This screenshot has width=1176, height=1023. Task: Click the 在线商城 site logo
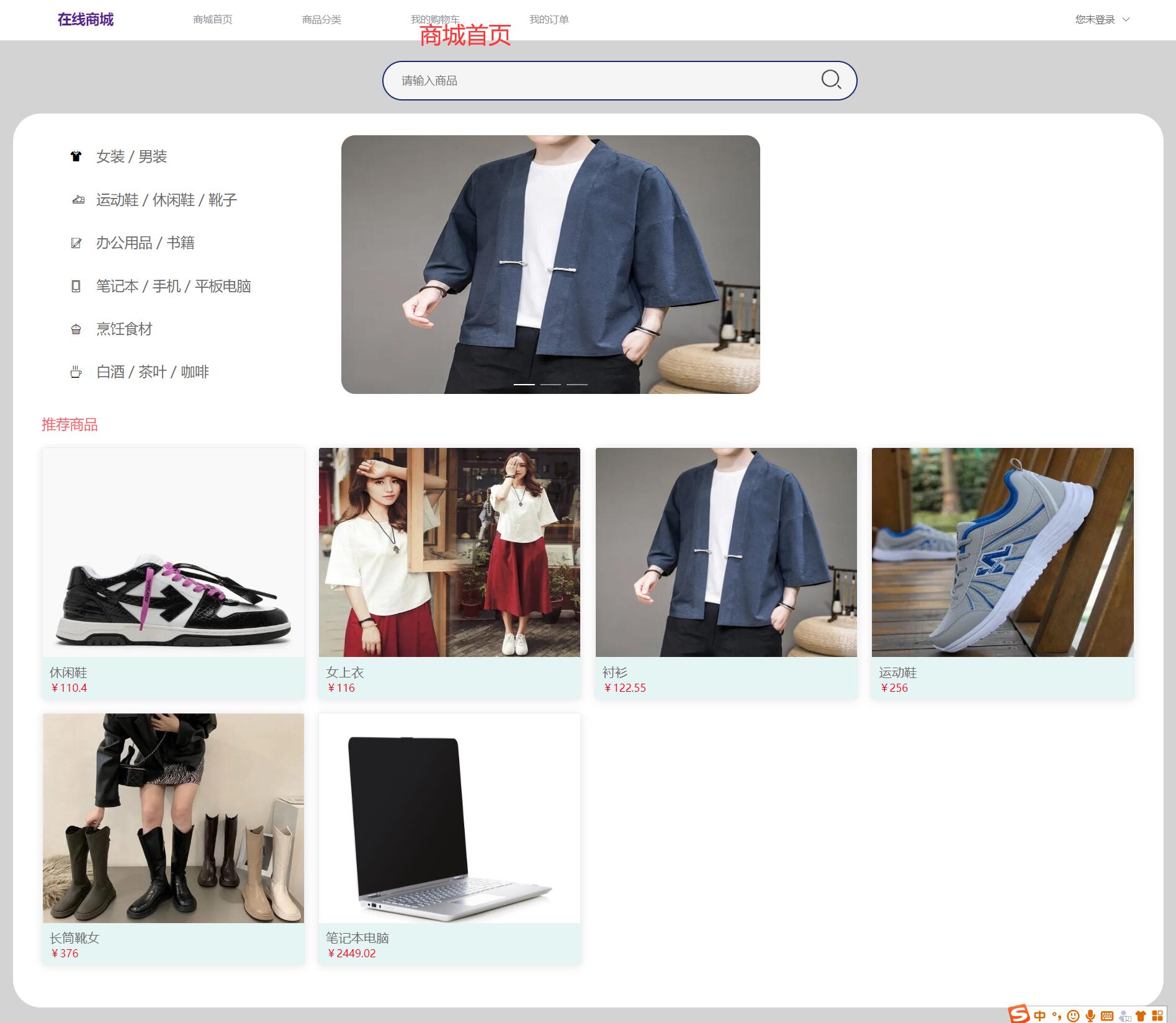86,20
